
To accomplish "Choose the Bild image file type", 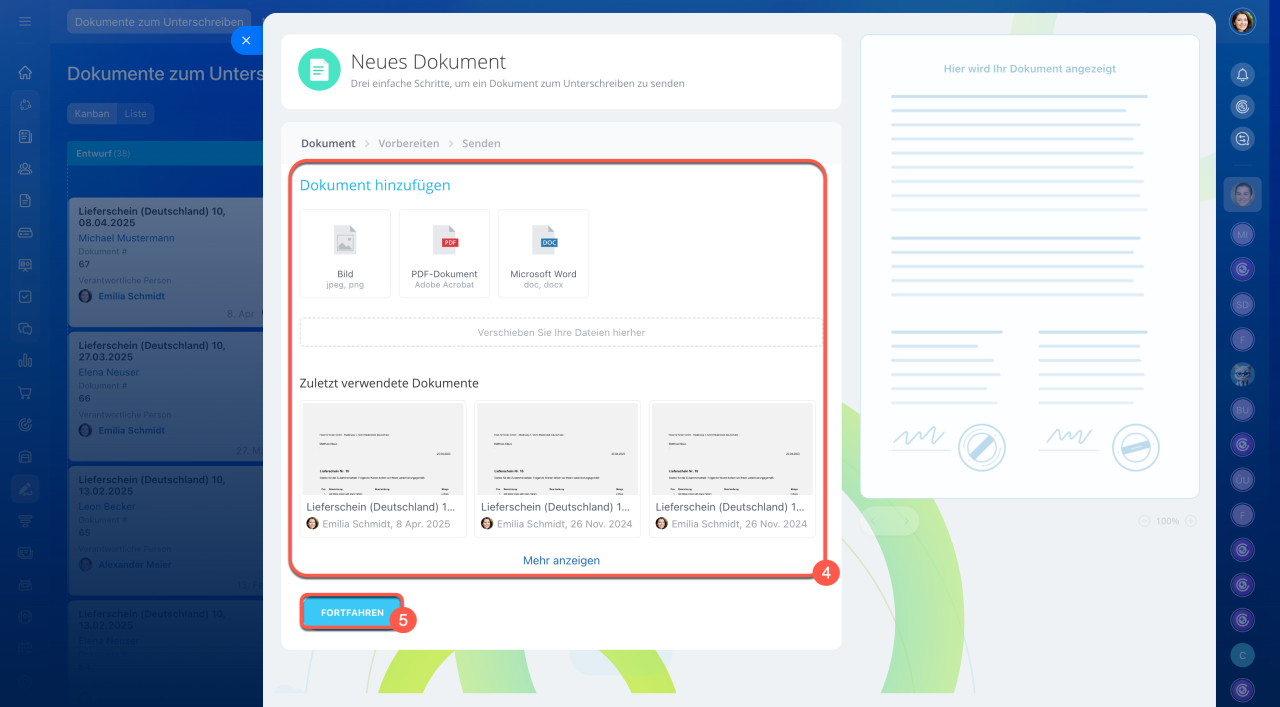I will tap(345, 253).
